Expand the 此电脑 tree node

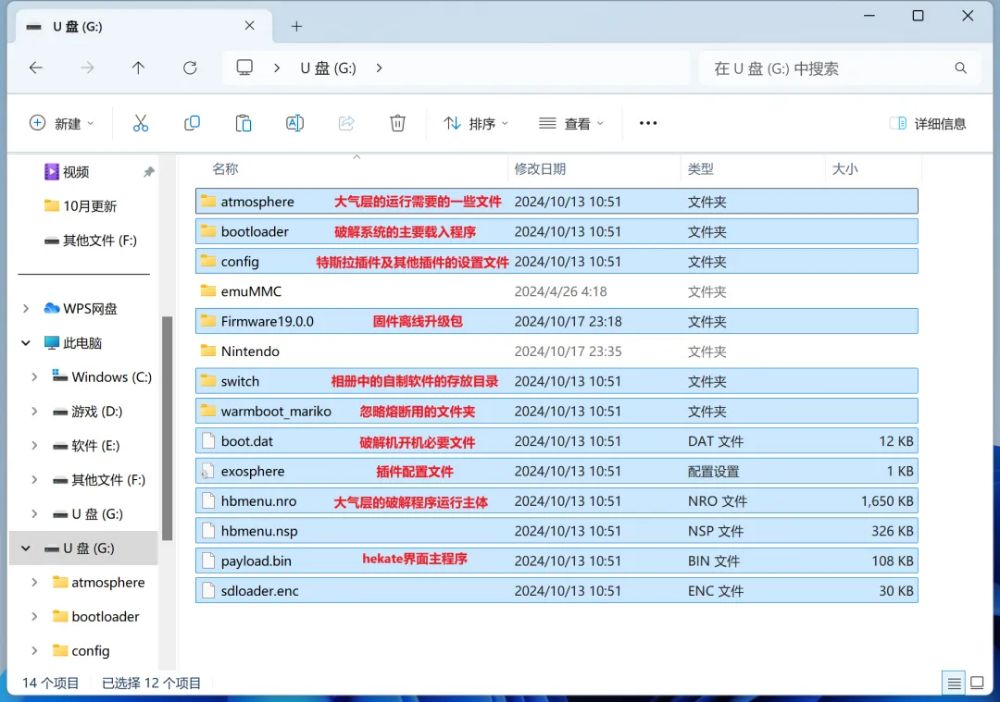coord(25,342)
